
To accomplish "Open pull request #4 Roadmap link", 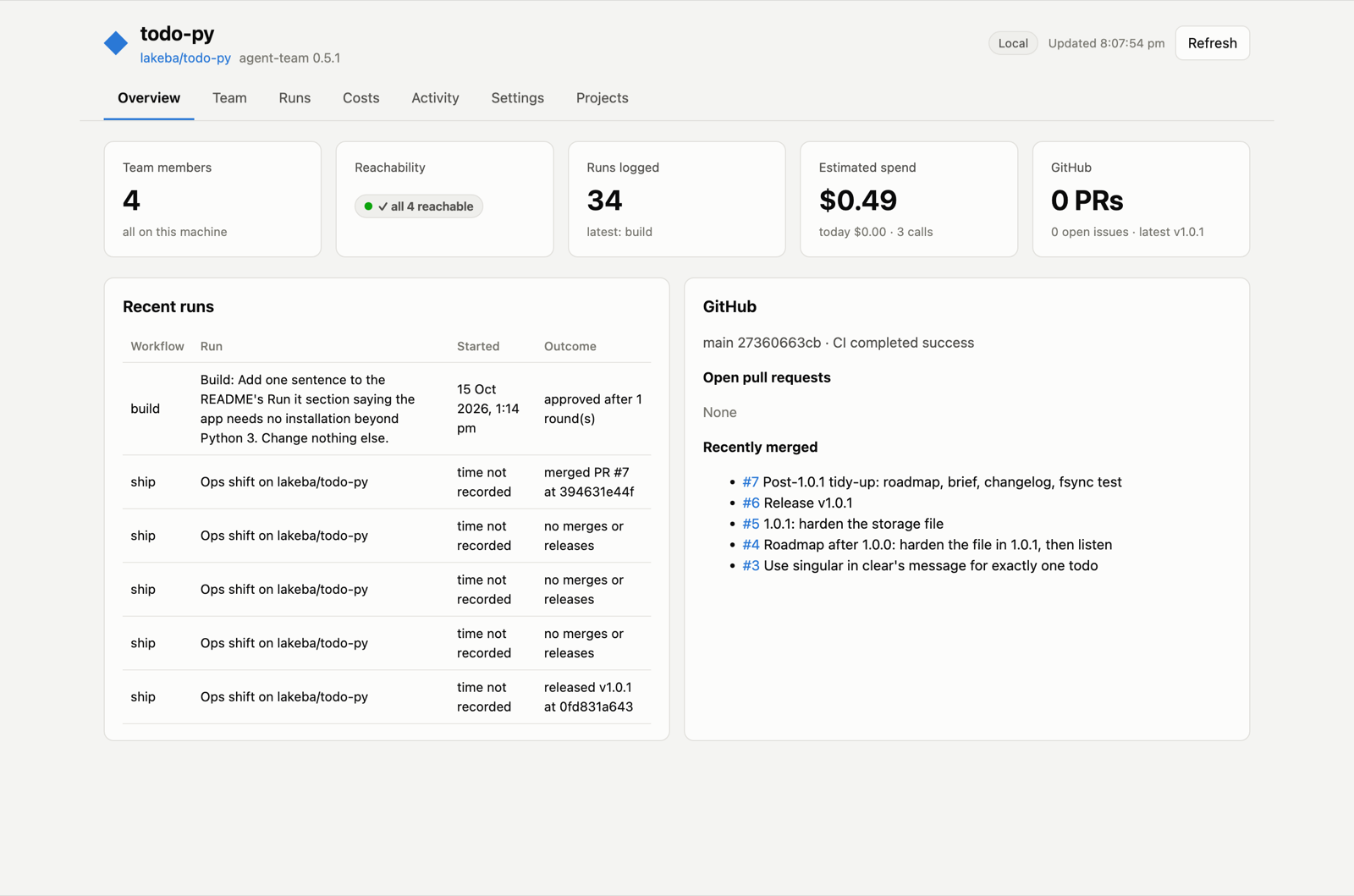I will click(751, 545).
